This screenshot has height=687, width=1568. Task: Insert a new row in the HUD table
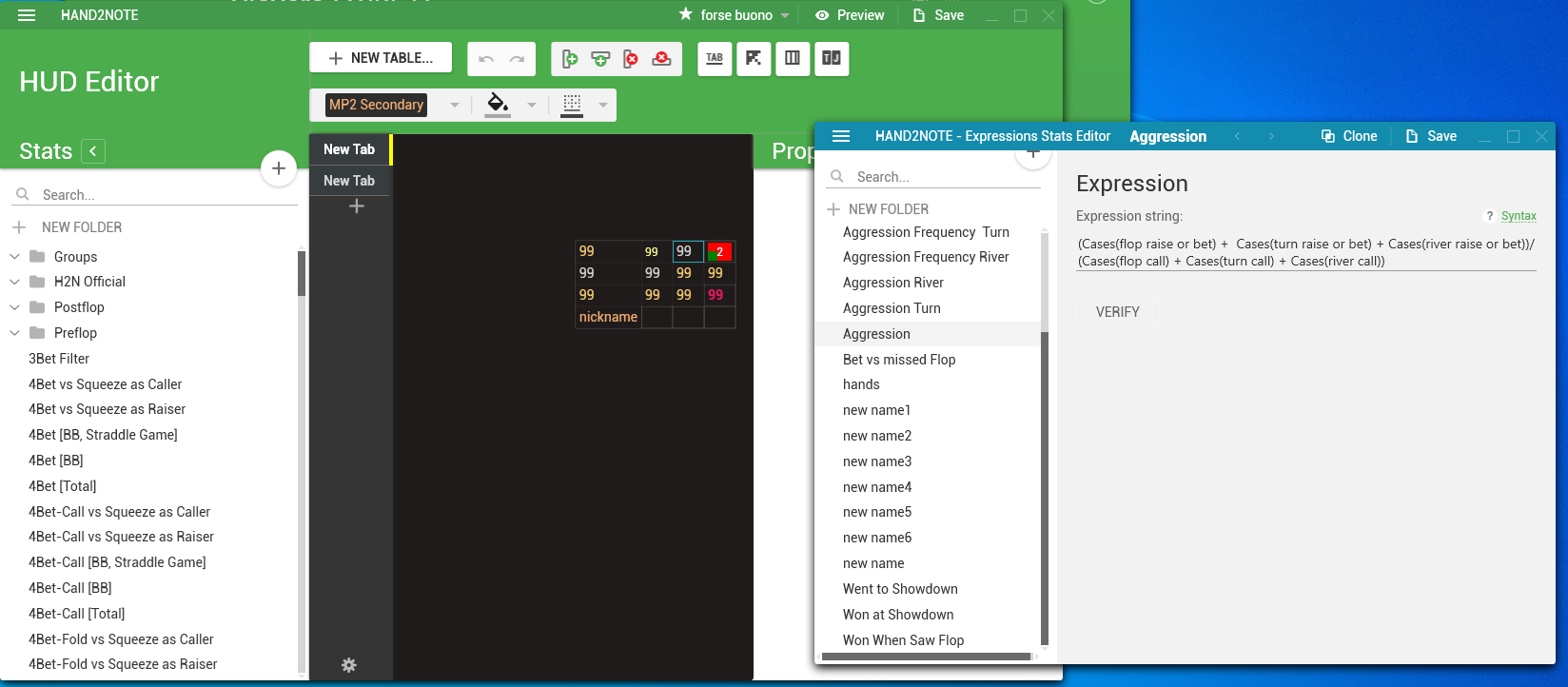click(600, 59)
